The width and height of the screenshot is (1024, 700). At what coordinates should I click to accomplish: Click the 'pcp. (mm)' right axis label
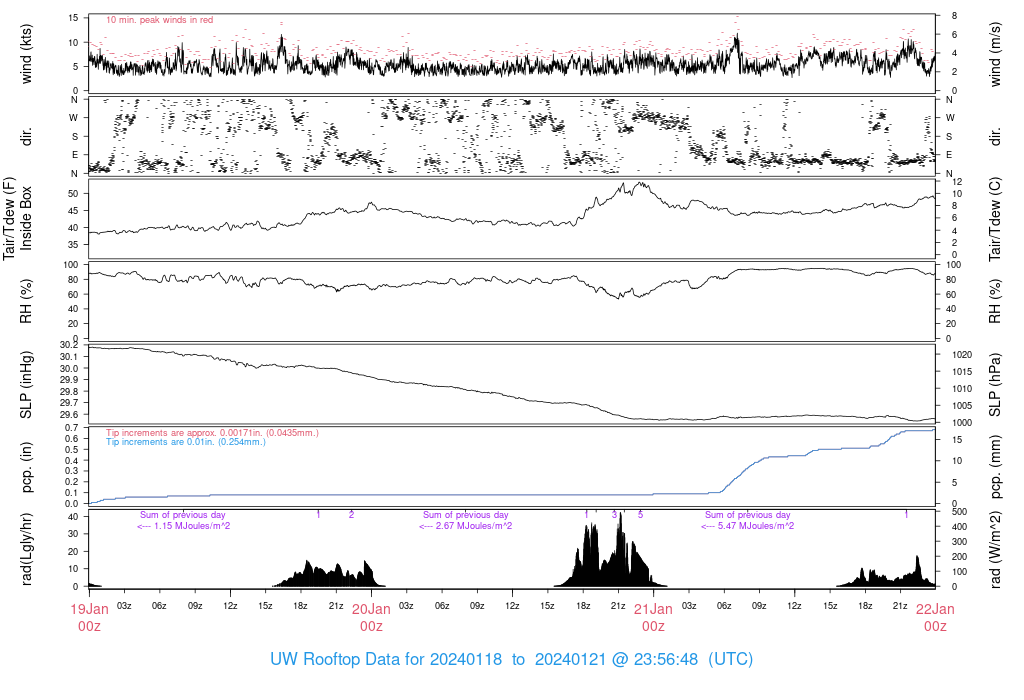(995, 467)
